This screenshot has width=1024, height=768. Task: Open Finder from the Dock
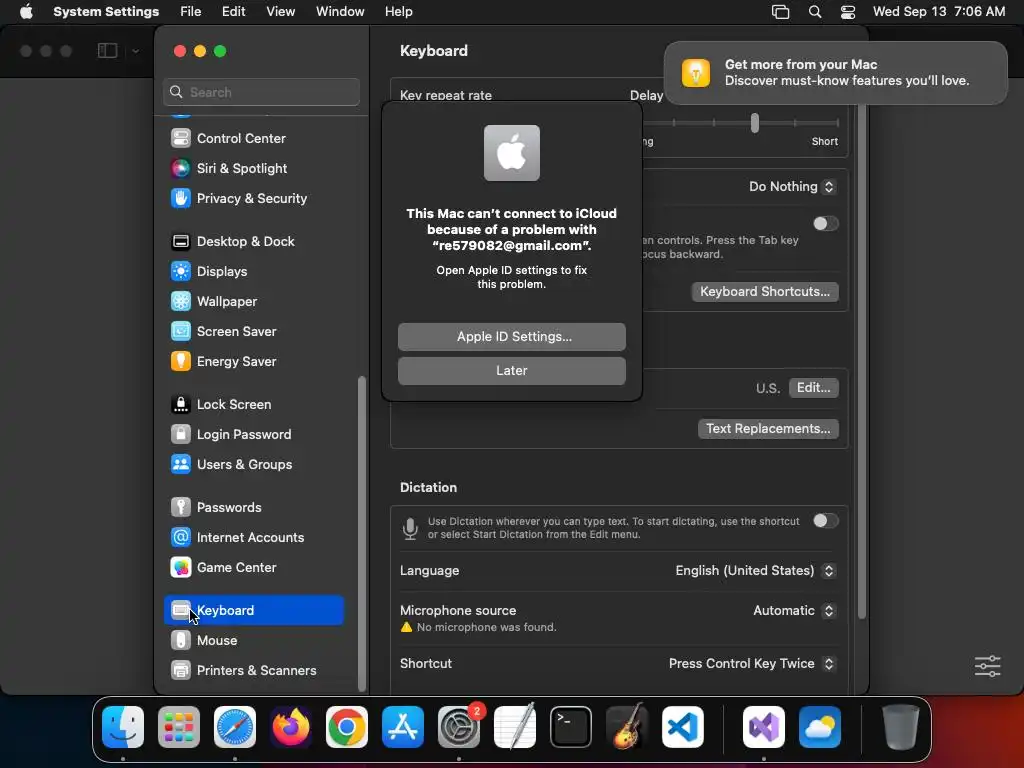123,727
